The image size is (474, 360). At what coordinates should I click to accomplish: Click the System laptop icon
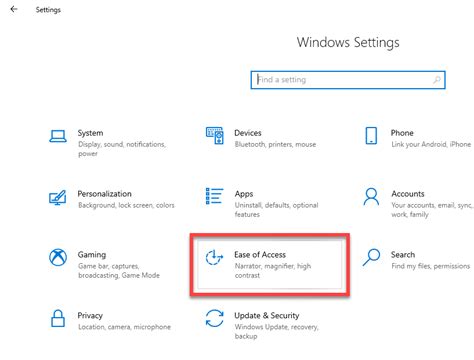click(x=58, y=136)
